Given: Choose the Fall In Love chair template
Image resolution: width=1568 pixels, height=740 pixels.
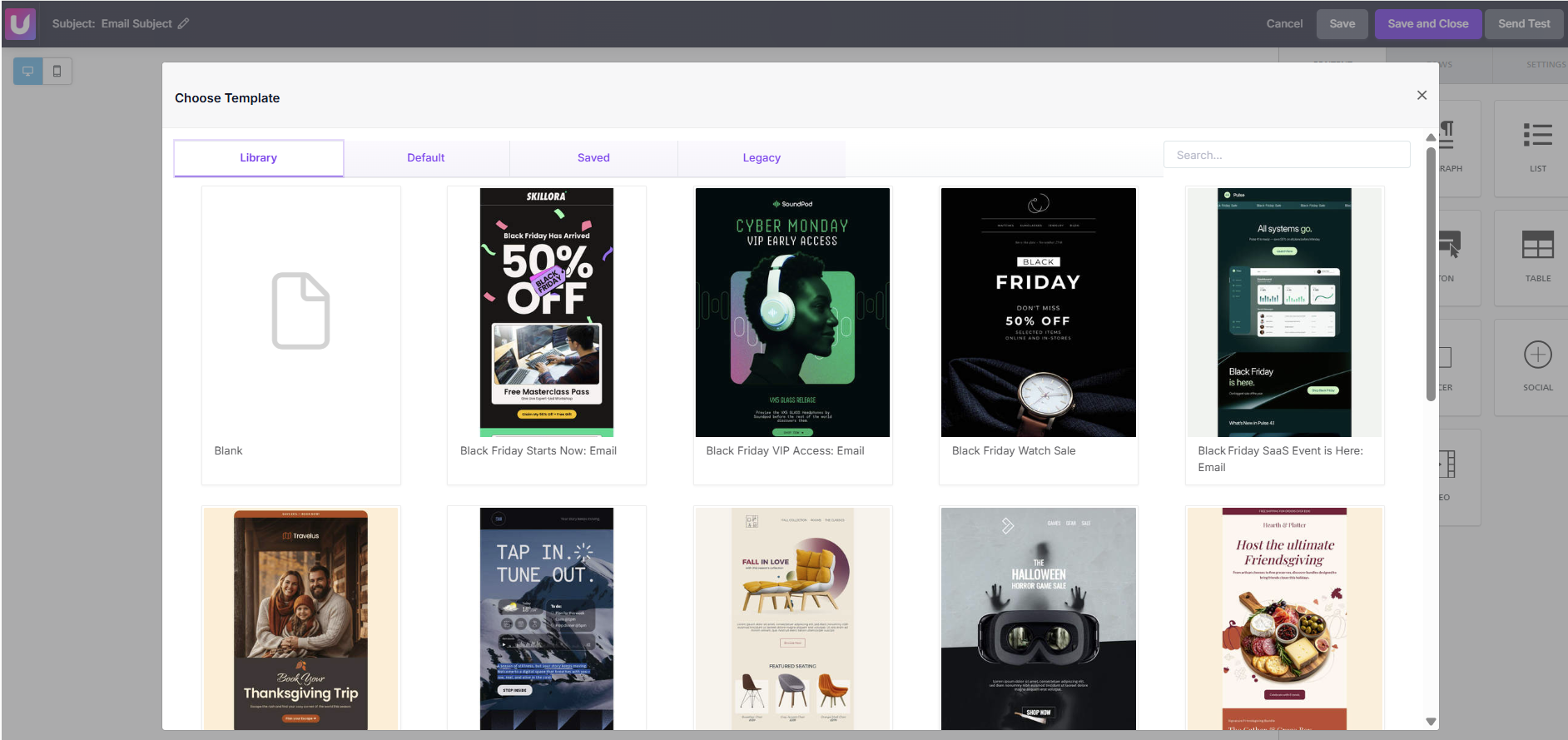Looking at the screenshot, I should pyautogui.click(x=793, y=618).
